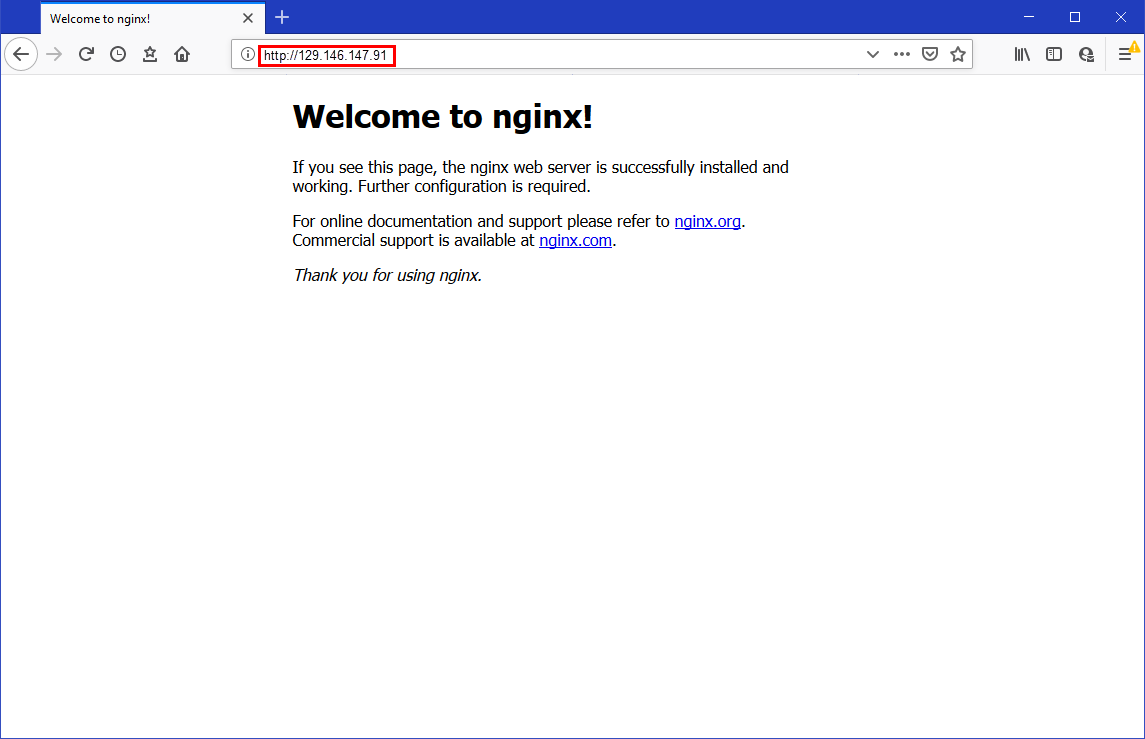1145x739 pixels.
Task: Click the grayed forward arrow control
Action: click(x=53, y=54)
